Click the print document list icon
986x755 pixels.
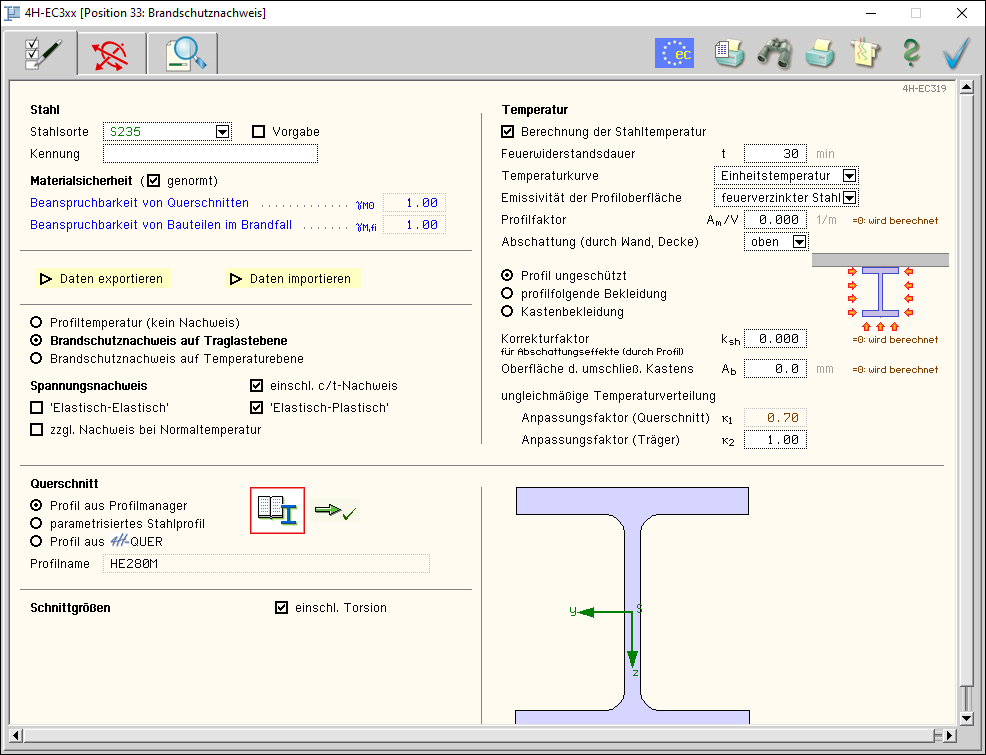[x=729, y=53]
